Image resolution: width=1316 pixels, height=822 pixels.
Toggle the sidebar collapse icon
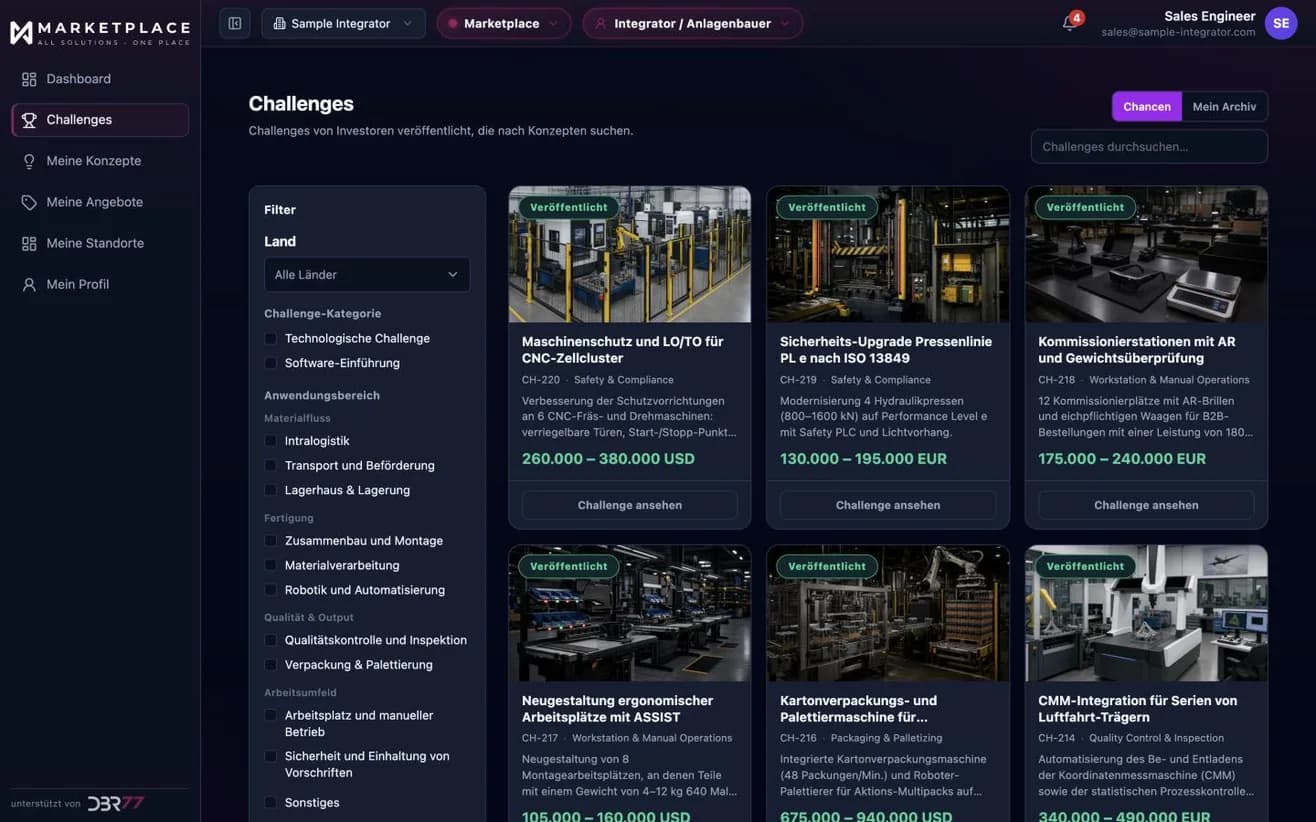pyautogui.click(x=235, y=23)
